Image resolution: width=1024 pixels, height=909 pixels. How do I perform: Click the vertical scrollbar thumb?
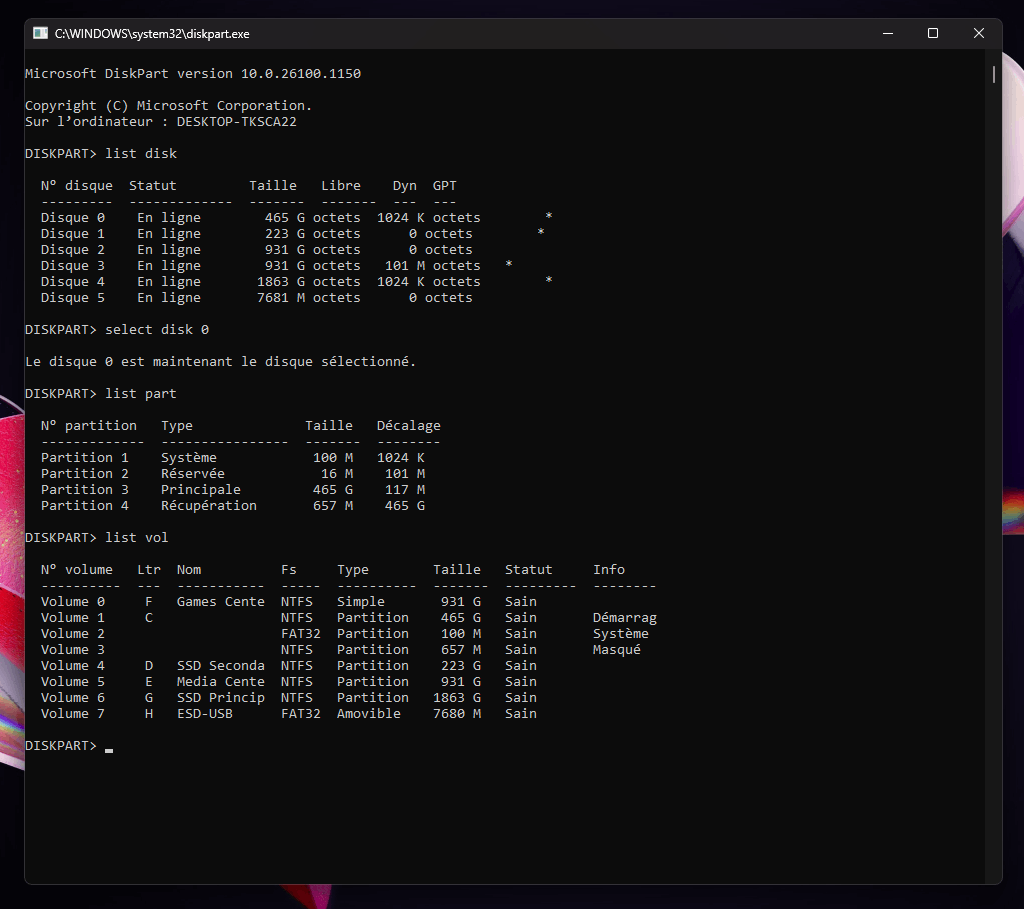[993, 74]
